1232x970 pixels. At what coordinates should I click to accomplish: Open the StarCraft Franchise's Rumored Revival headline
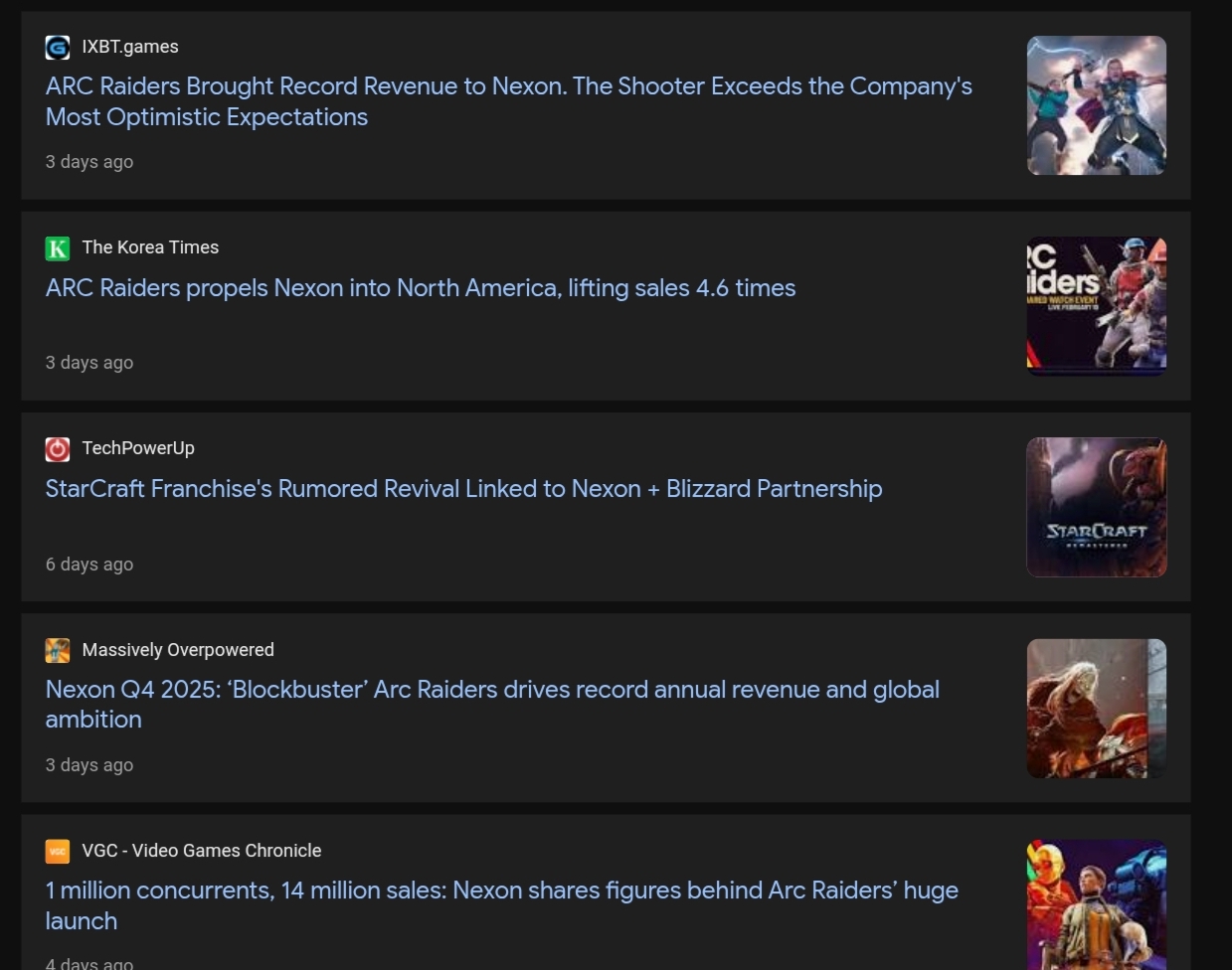click(464, 489)
